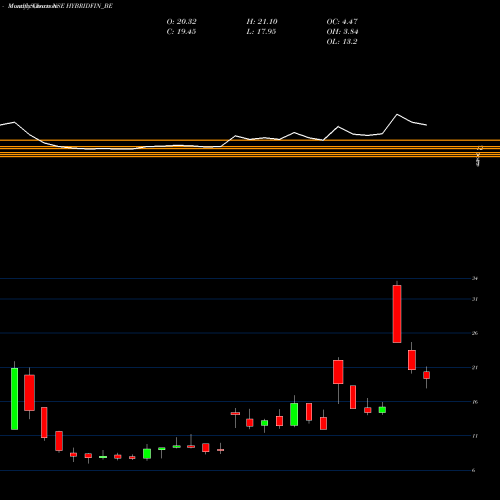
Task: Select the high value H: 21.10
Action: (x=262, y=21)
